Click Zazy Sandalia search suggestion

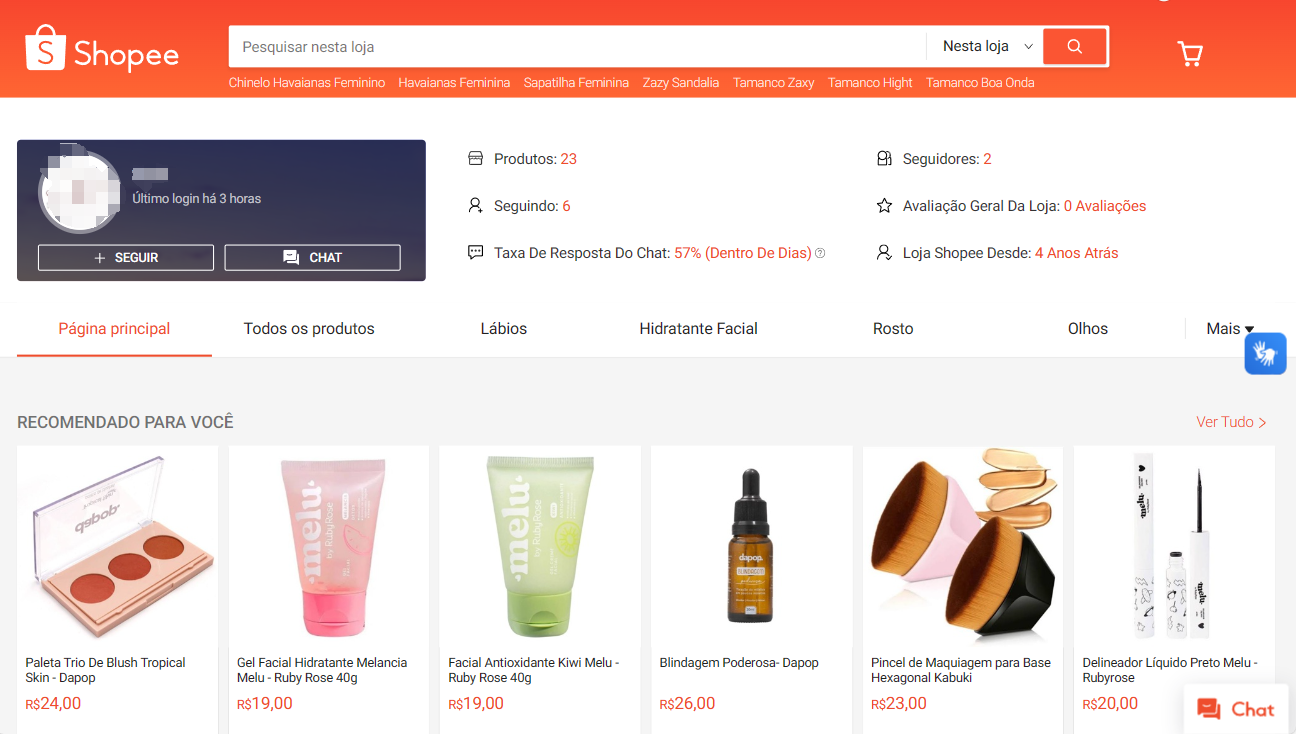click(681, 83)
